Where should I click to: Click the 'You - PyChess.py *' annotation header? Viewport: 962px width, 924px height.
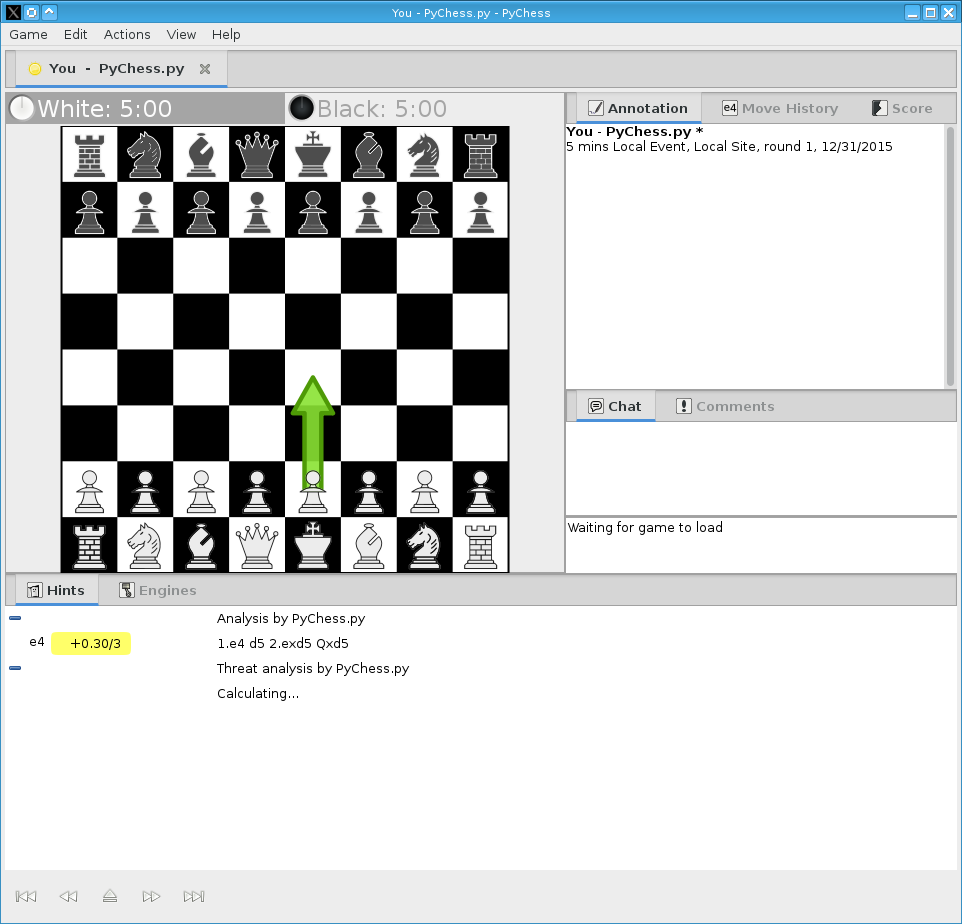click(634, 131)
